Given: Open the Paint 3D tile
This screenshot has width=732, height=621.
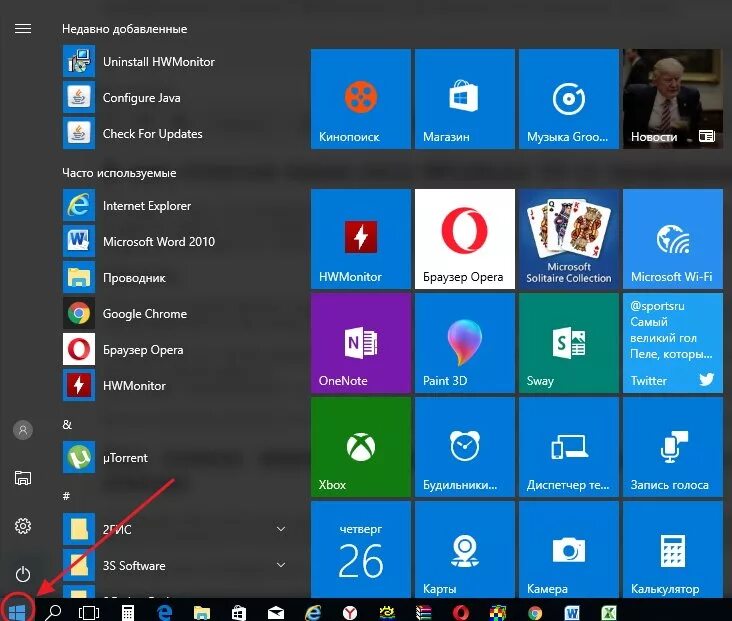Looking at the screenshot, I should point(465,343).
